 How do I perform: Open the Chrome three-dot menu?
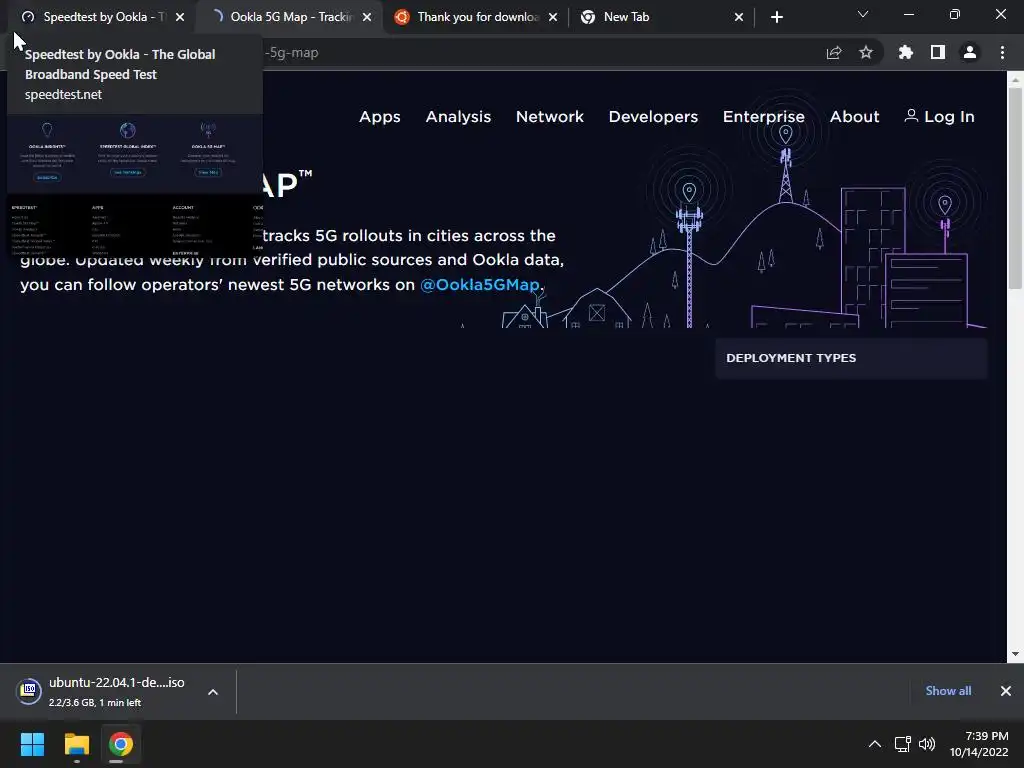(x=1002, y=52)
